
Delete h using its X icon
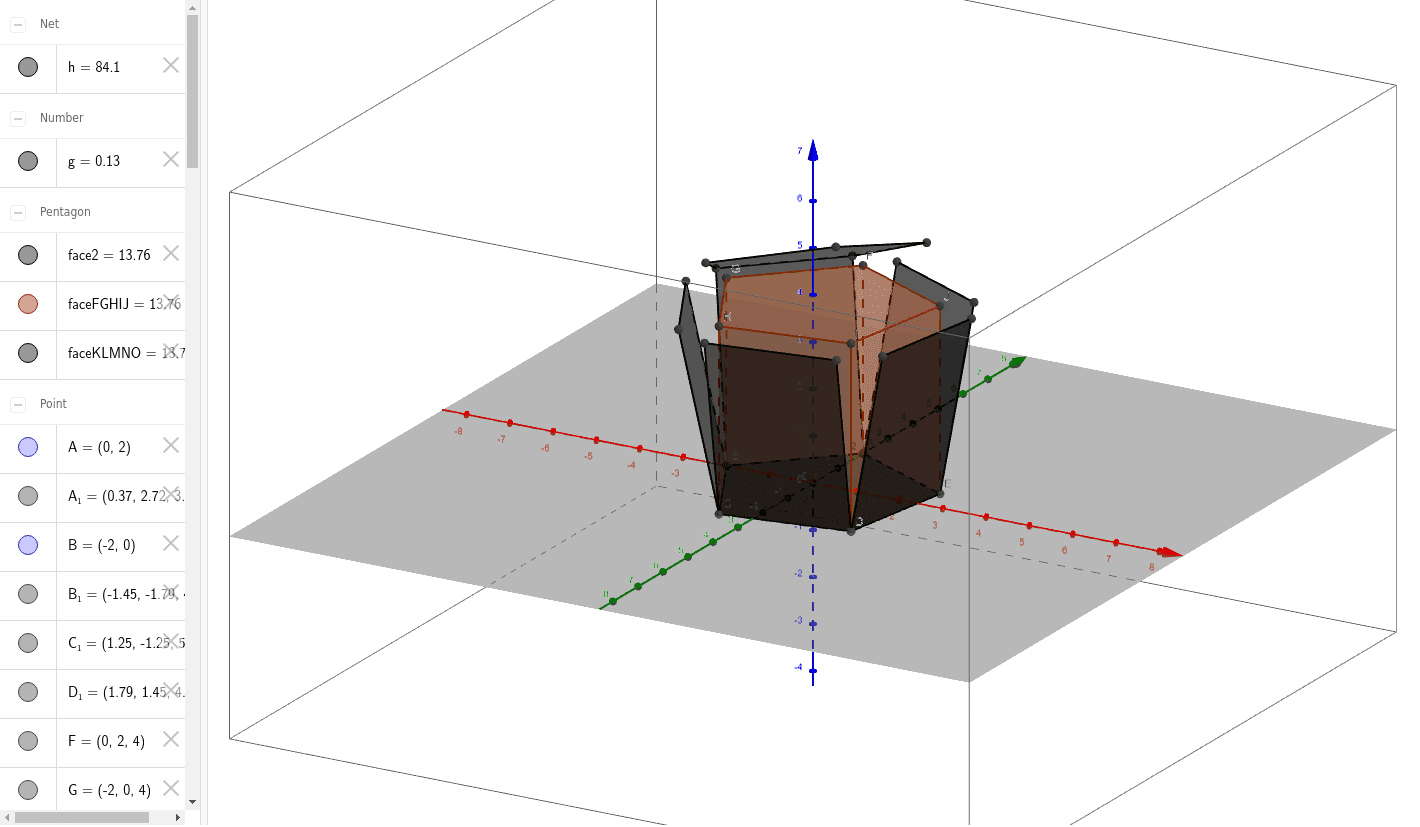[170, 65]
